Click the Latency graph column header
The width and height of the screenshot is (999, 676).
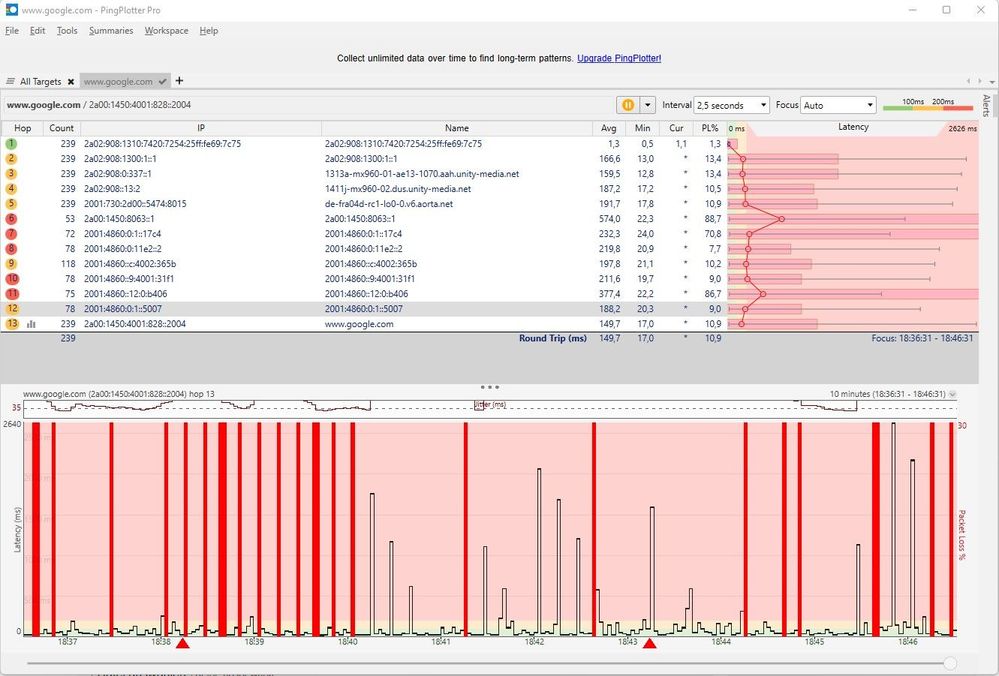click(853, 127)
